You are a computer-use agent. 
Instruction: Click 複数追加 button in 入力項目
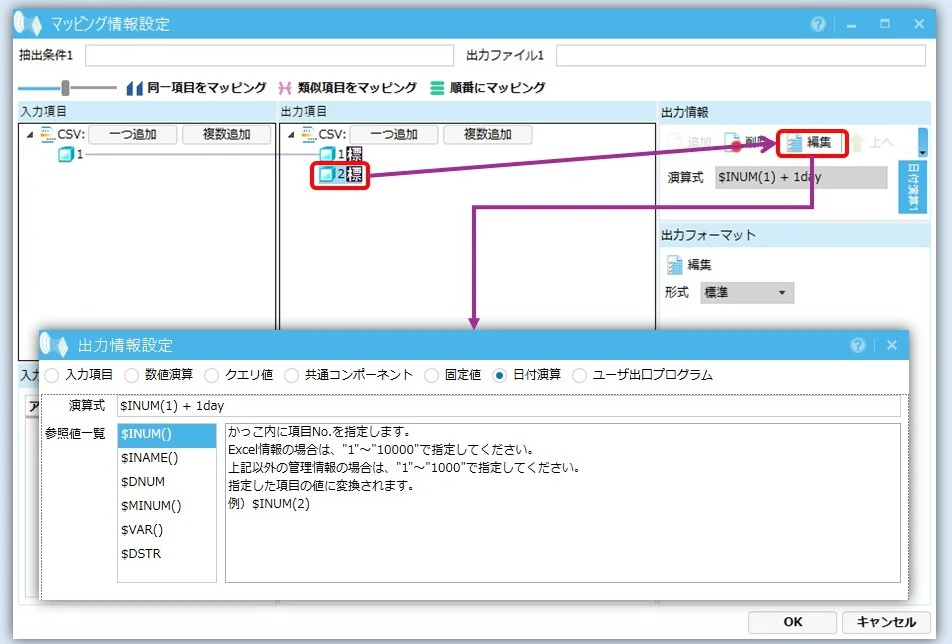coord(226,134)
